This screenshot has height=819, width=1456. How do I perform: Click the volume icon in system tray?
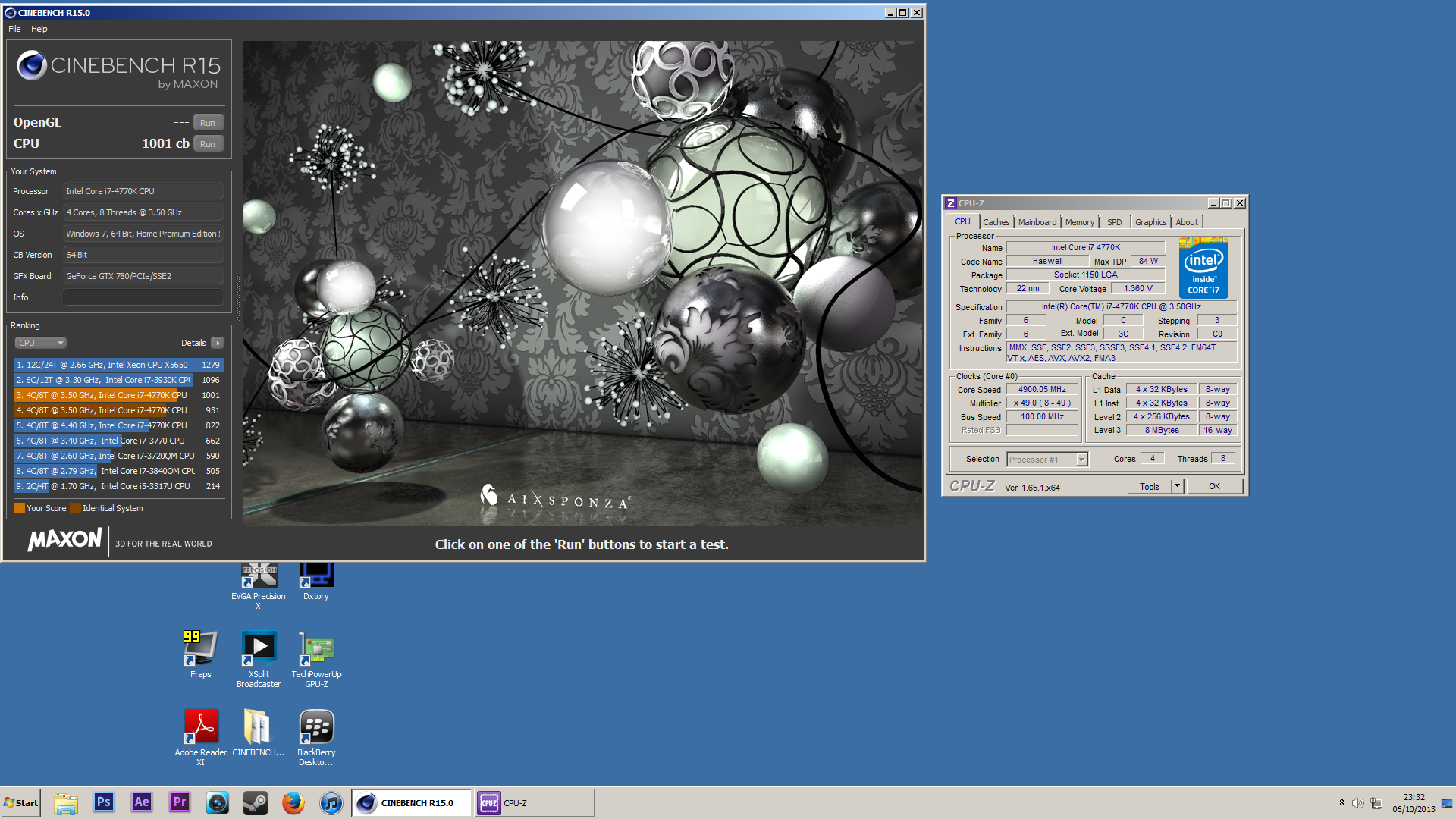(1358, 803)
